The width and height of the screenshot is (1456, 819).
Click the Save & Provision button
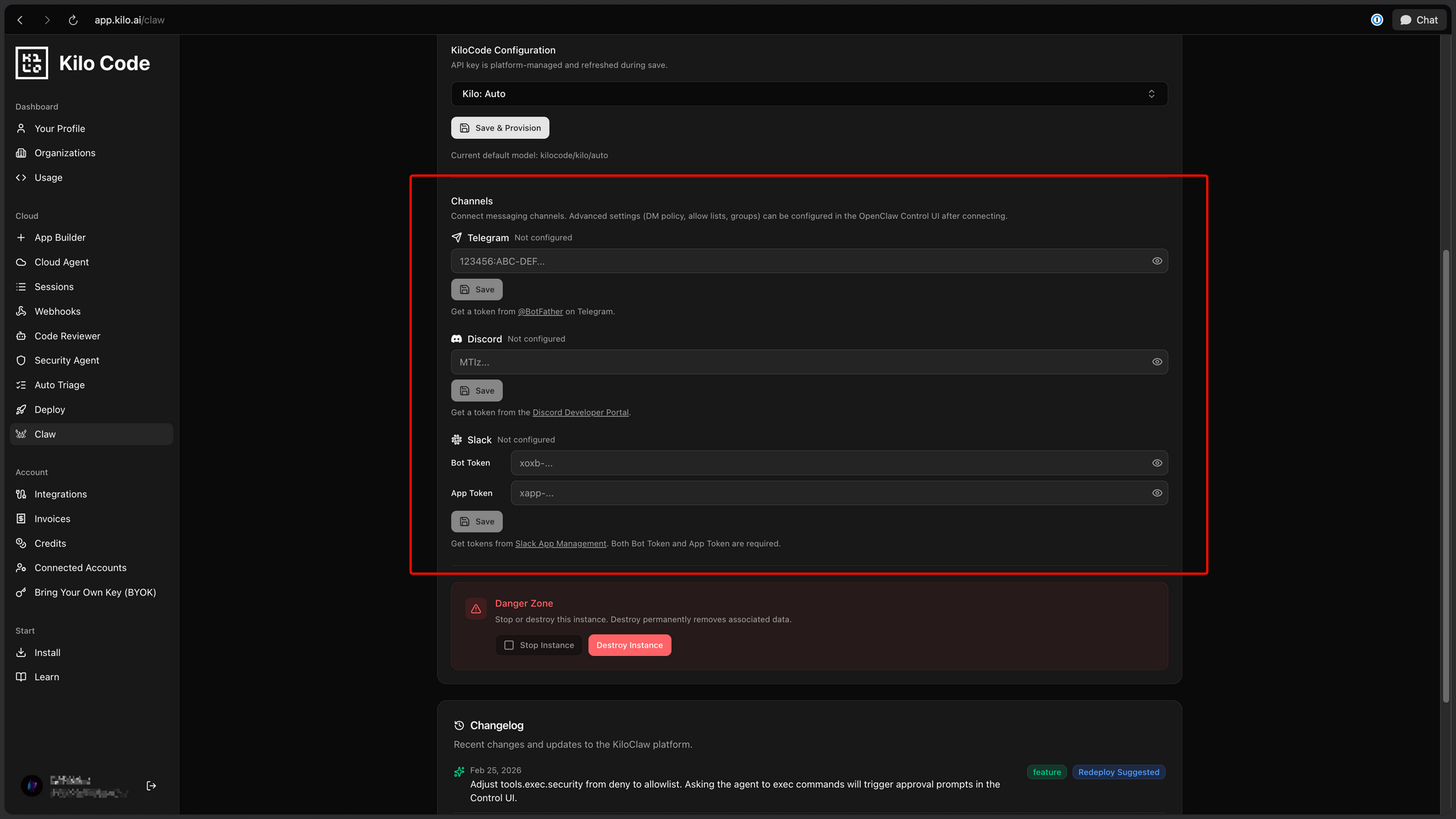click(x=500, y=128)
